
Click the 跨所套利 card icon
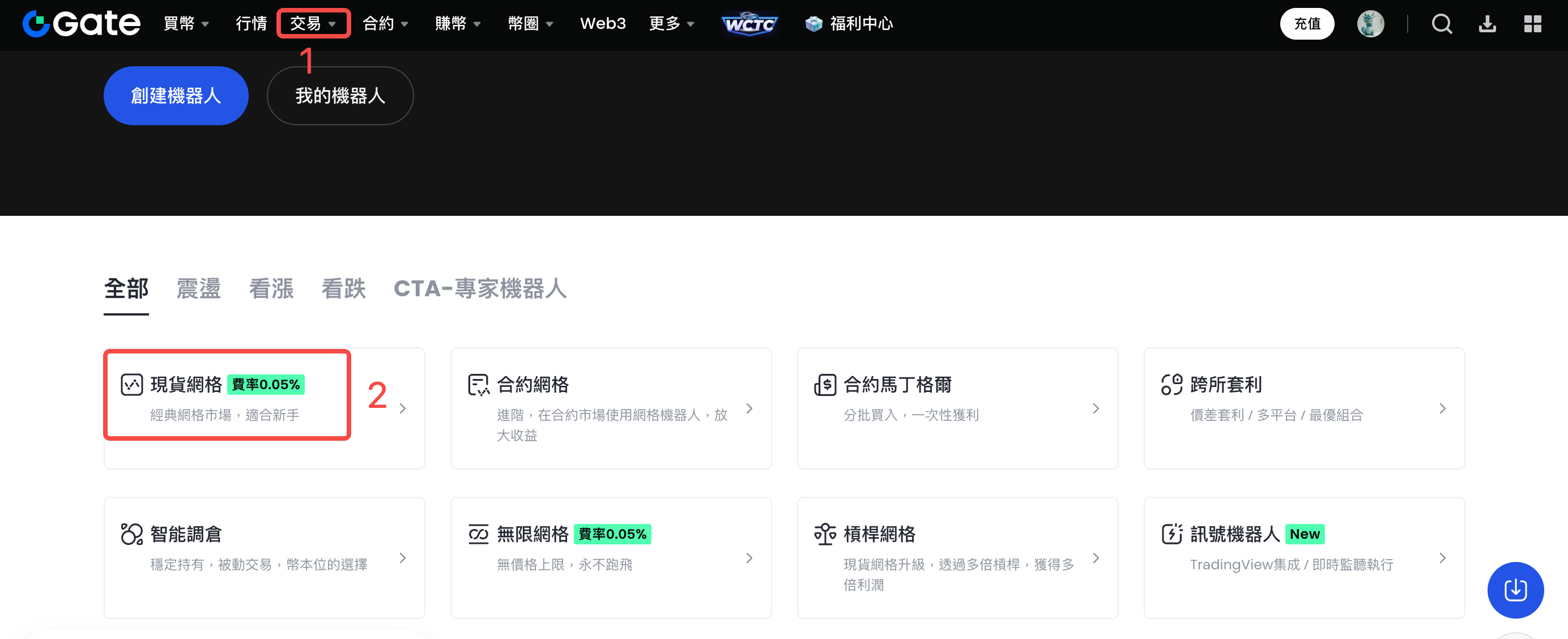tap(1171, 385)
